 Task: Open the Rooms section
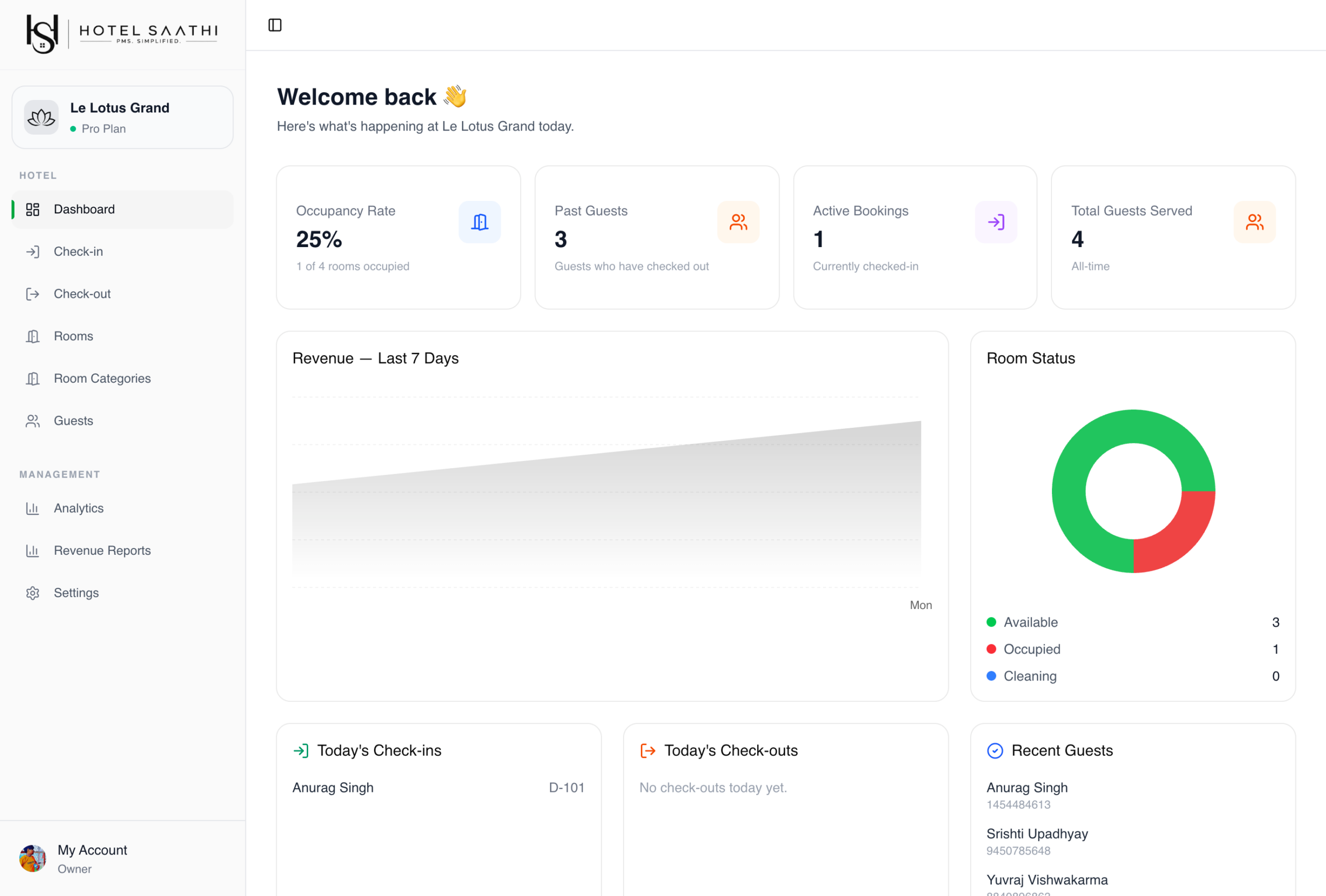point(122,336)
